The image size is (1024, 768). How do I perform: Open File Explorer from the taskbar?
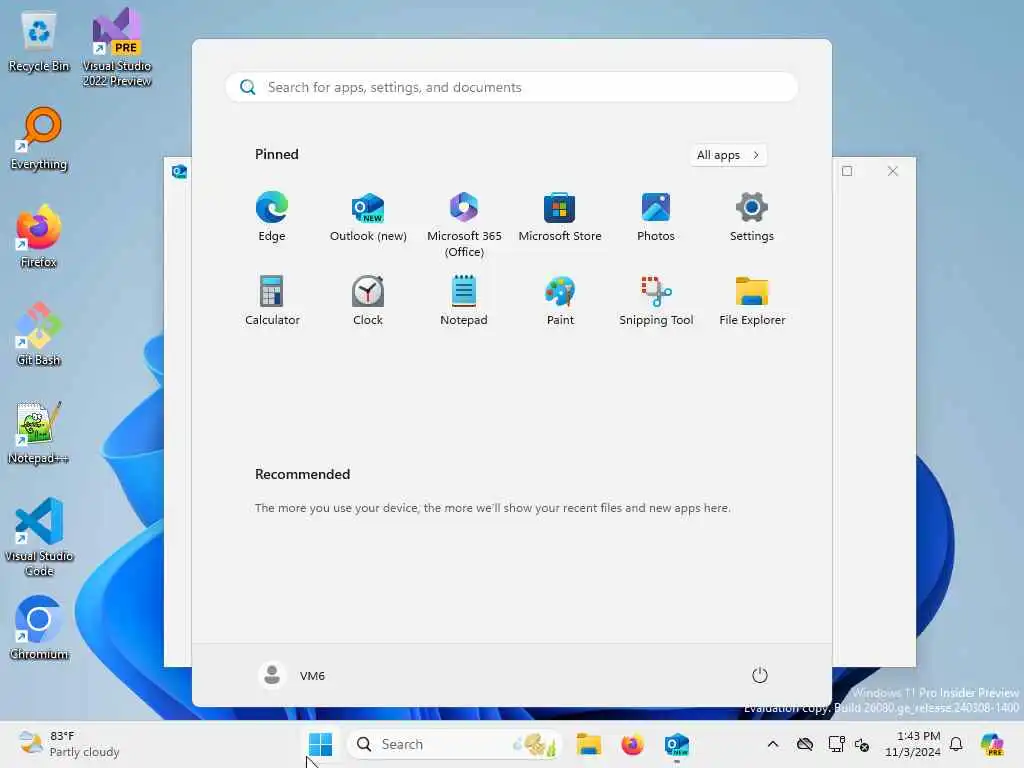point(588,744)
